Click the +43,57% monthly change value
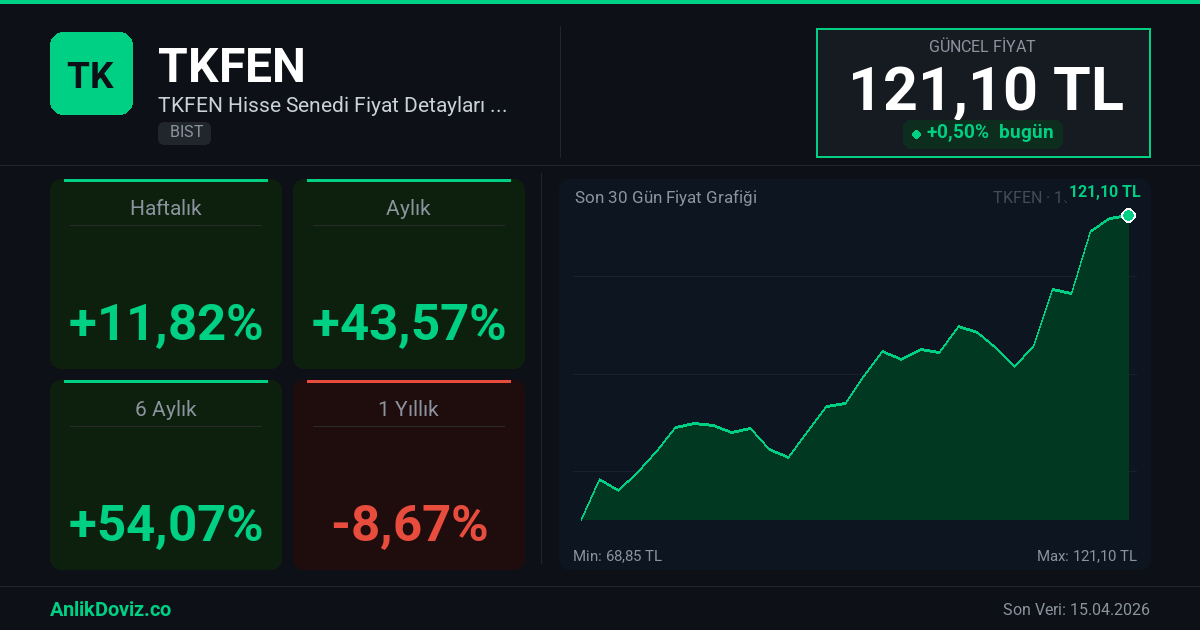This screenshot has height=630, width=1200. click(x=408, y=323)
